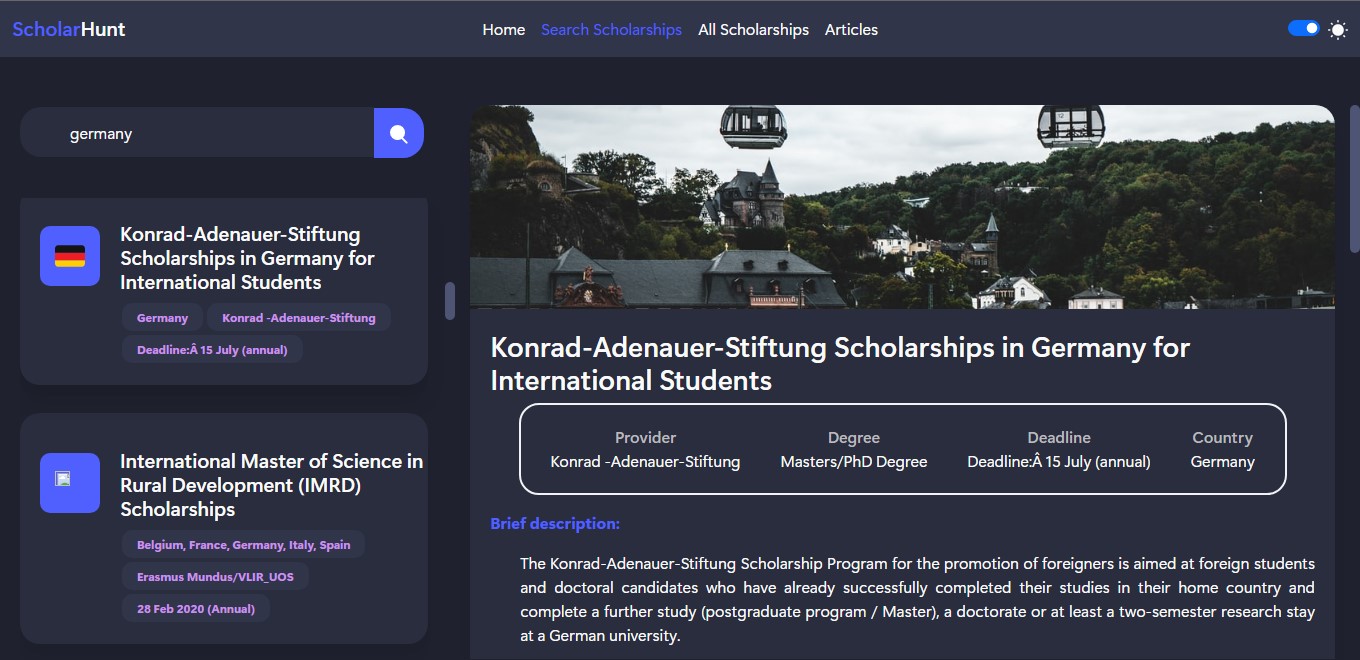Click the 'Degree' label in info box
Viewport: 1360px width, 660px height.
[854, 438]
